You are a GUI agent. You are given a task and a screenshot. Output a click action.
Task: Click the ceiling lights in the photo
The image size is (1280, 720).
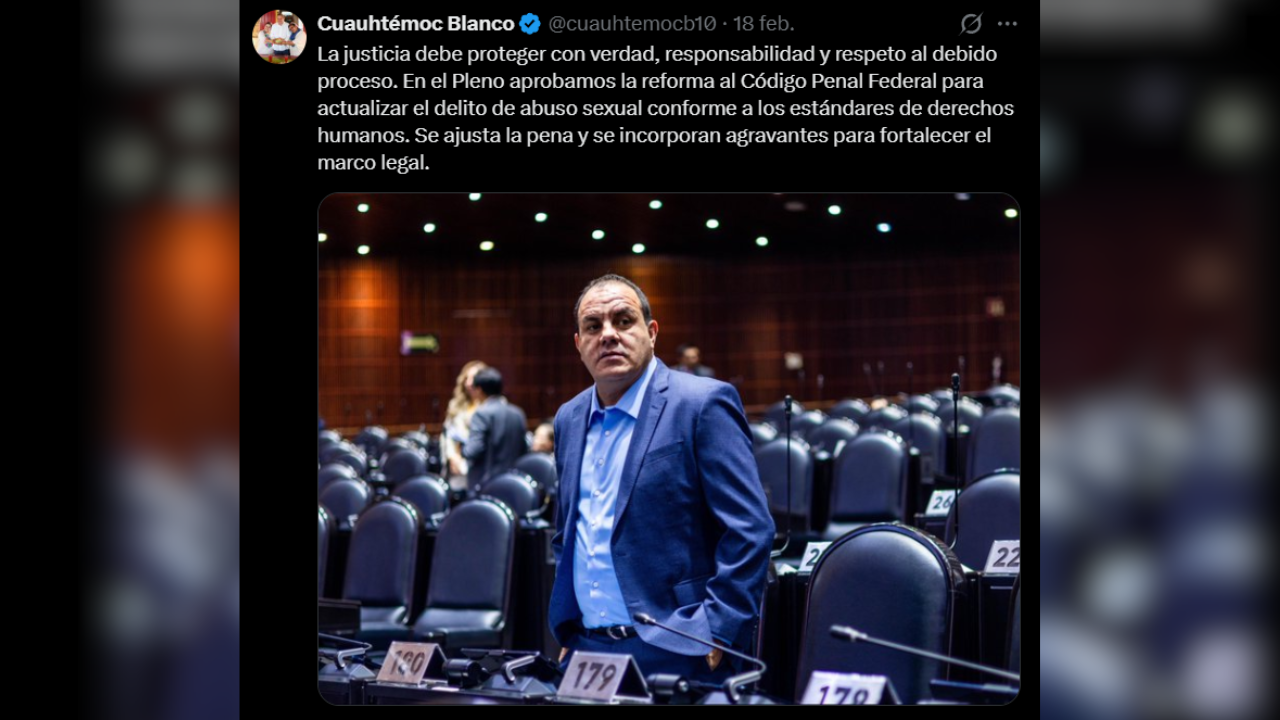click(x=670, y=225)
